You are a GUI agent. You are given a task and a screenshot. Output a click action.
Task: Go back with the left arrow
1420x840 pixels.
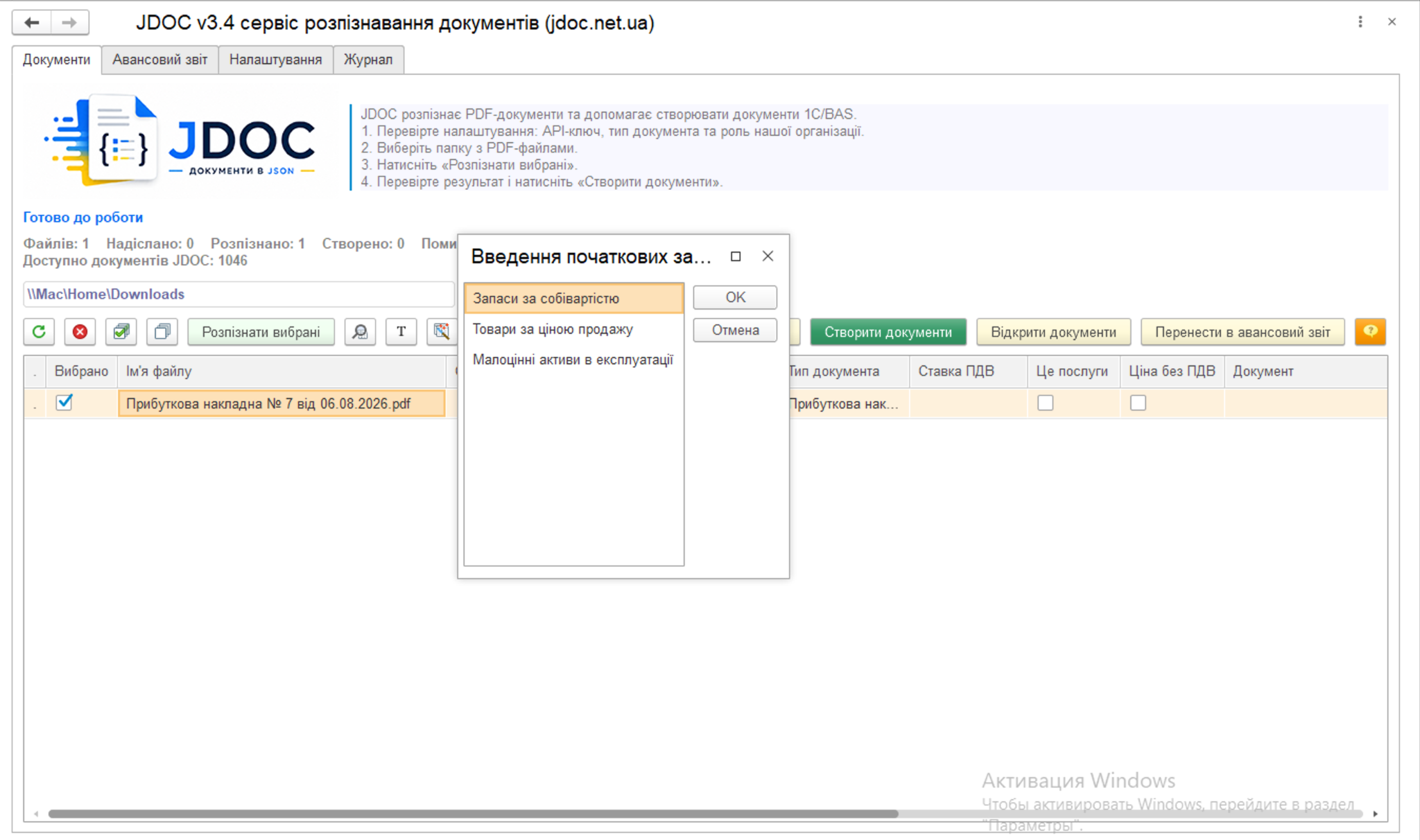tap(32, 23)
